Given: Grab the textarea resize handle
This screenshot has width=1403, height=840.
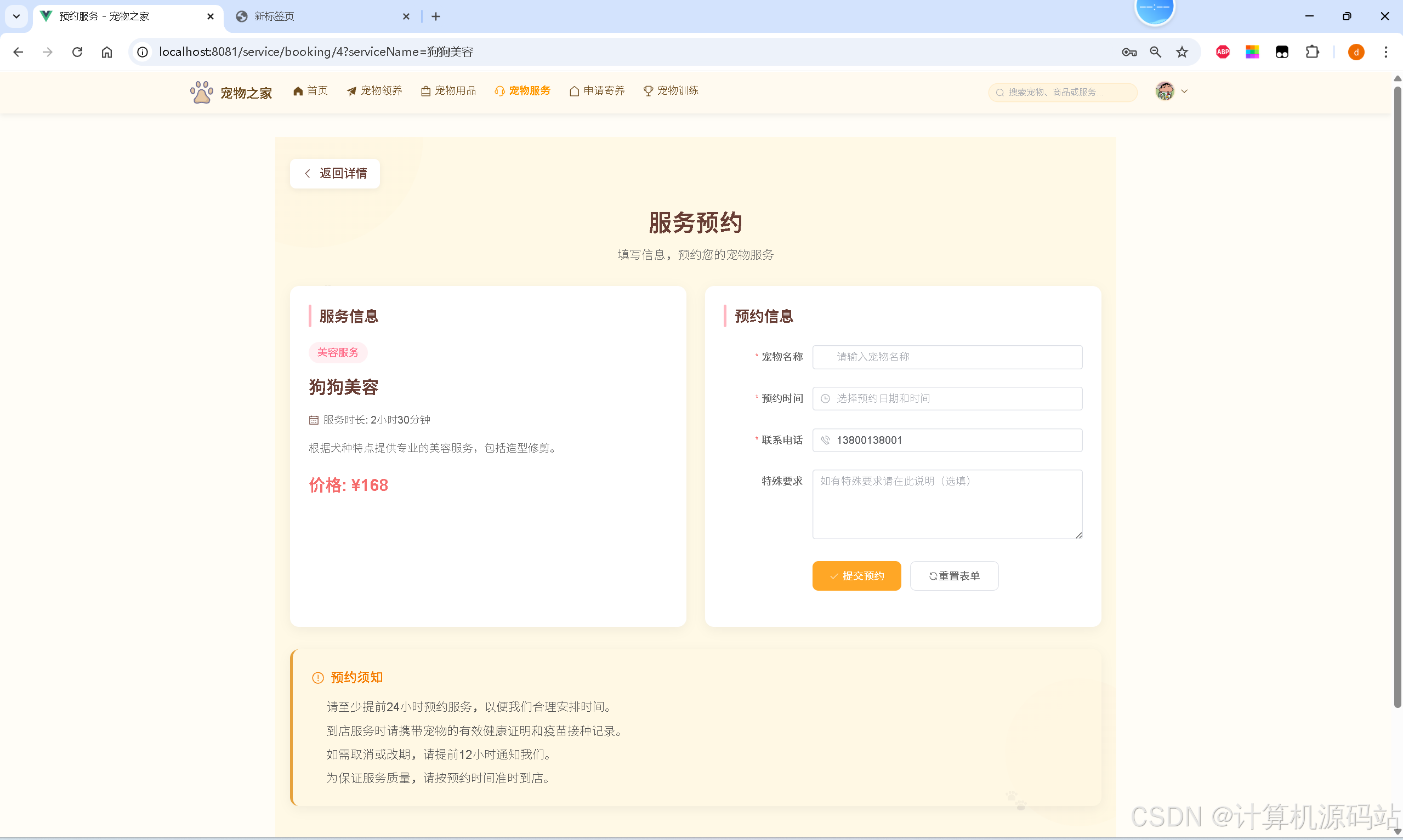Looking at the screenshot, I should pyautogui.click(x=1078, y=535).
